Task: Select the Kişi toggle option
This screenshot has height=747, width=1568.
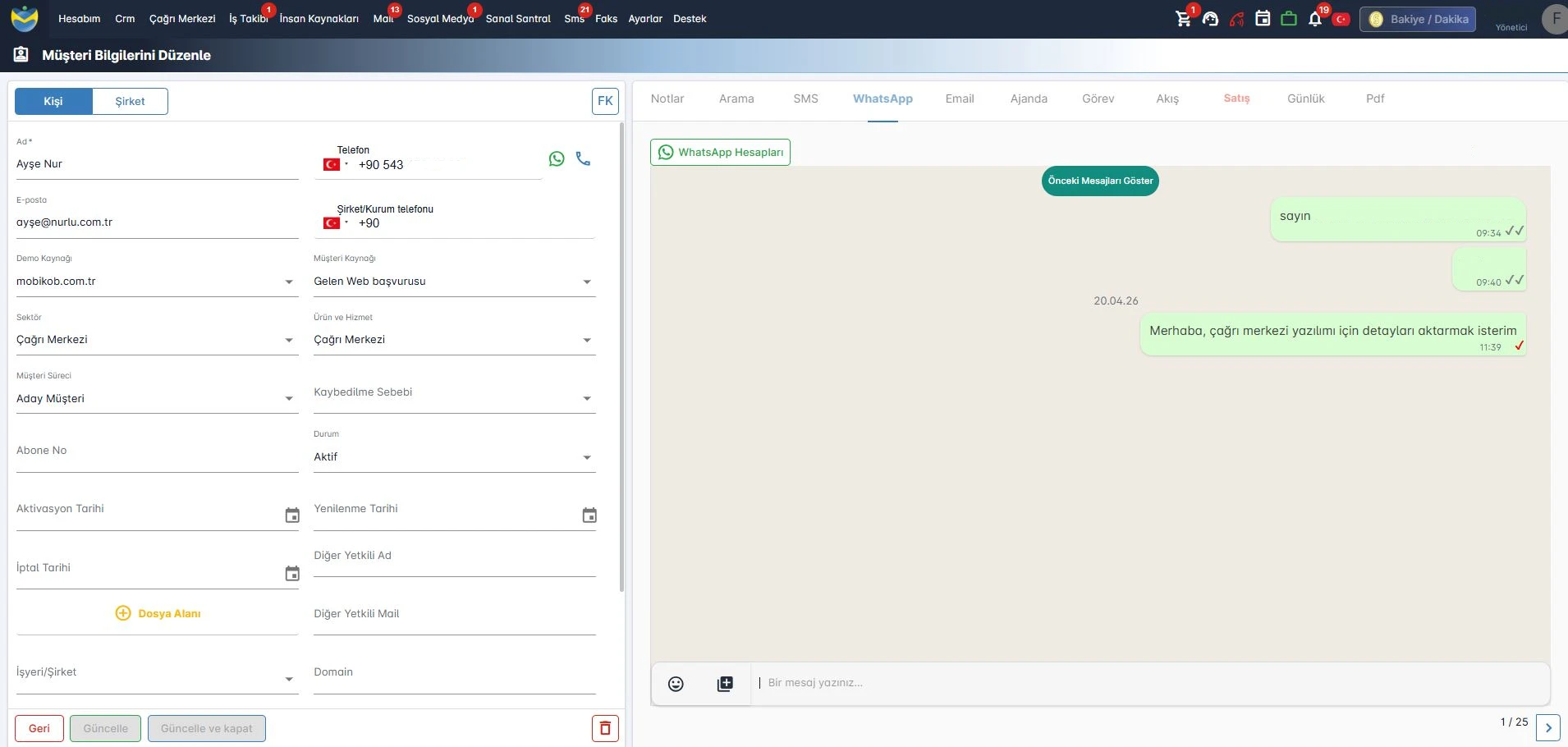Action: [x=53, y=101]
